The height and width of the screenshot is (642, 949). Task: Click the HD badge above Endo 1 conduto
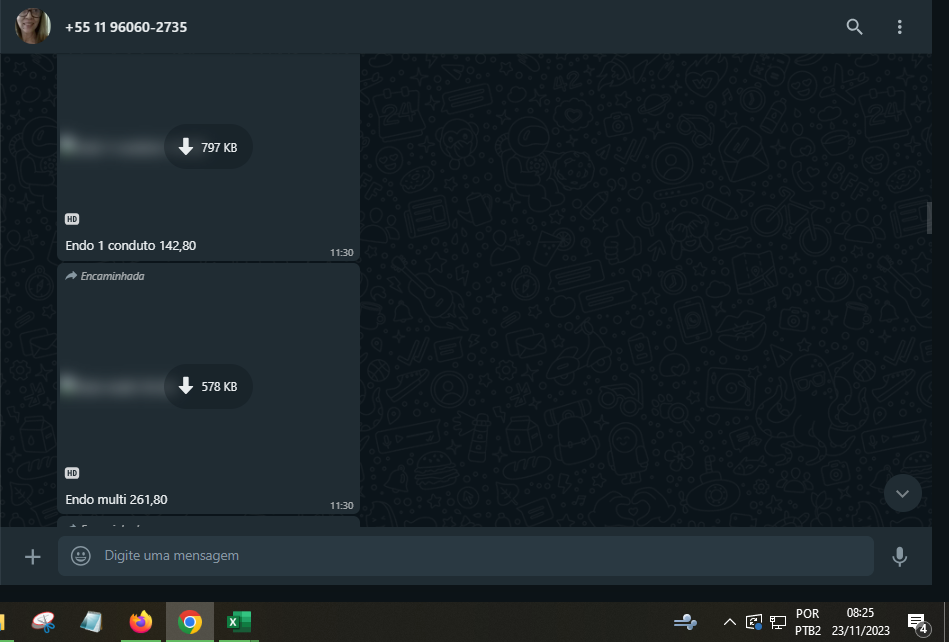(72, 219)
